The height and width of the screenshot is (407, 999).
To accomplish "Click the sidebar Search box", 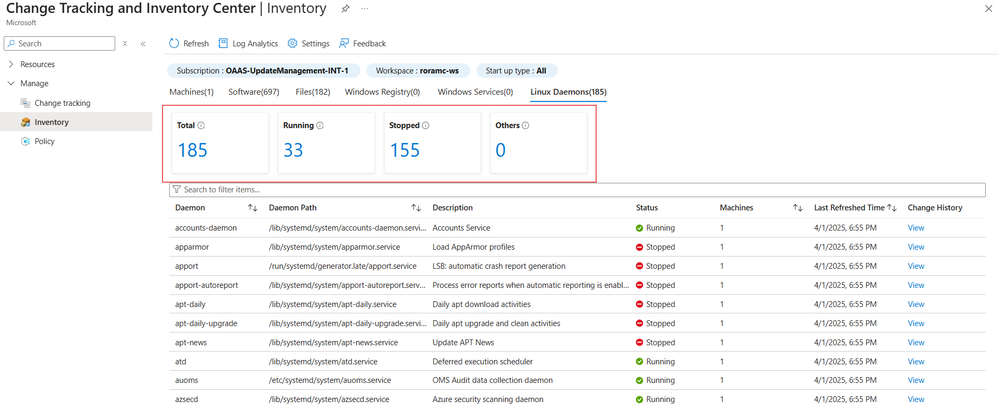I will 59,43.
